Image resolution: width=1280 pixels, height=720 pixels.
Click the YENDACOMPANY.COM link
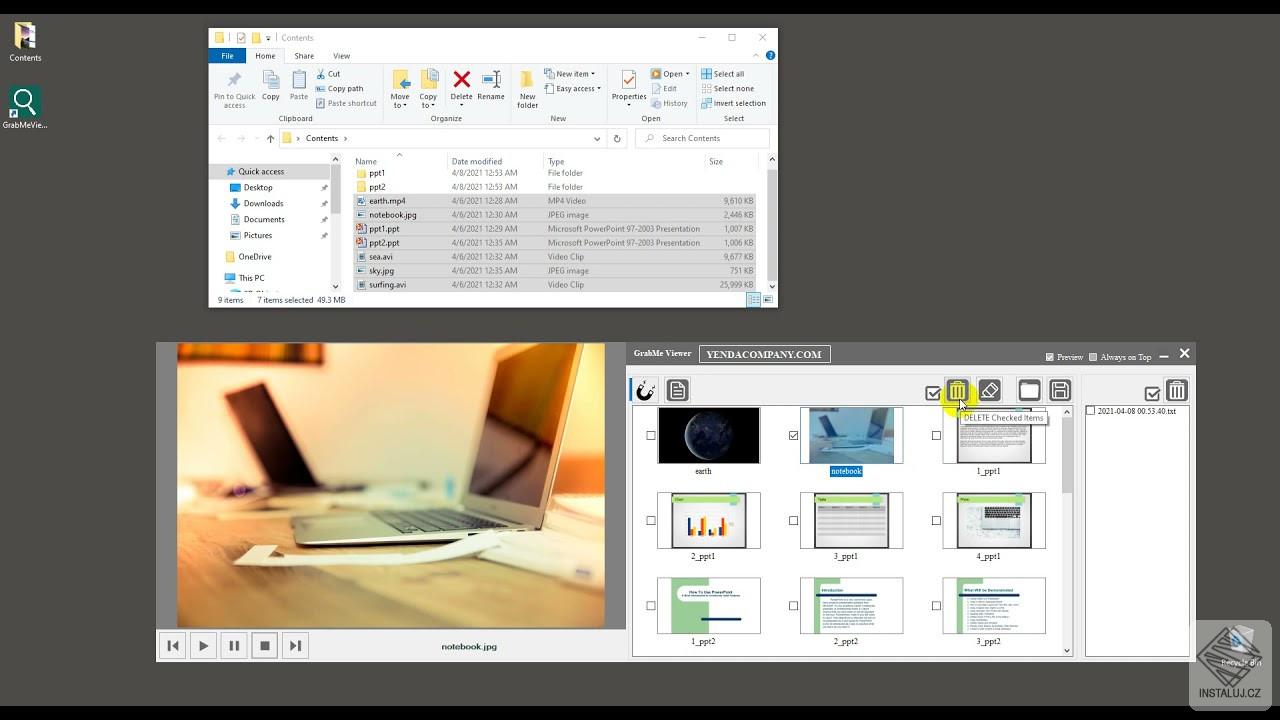click(x=764, y=354)
